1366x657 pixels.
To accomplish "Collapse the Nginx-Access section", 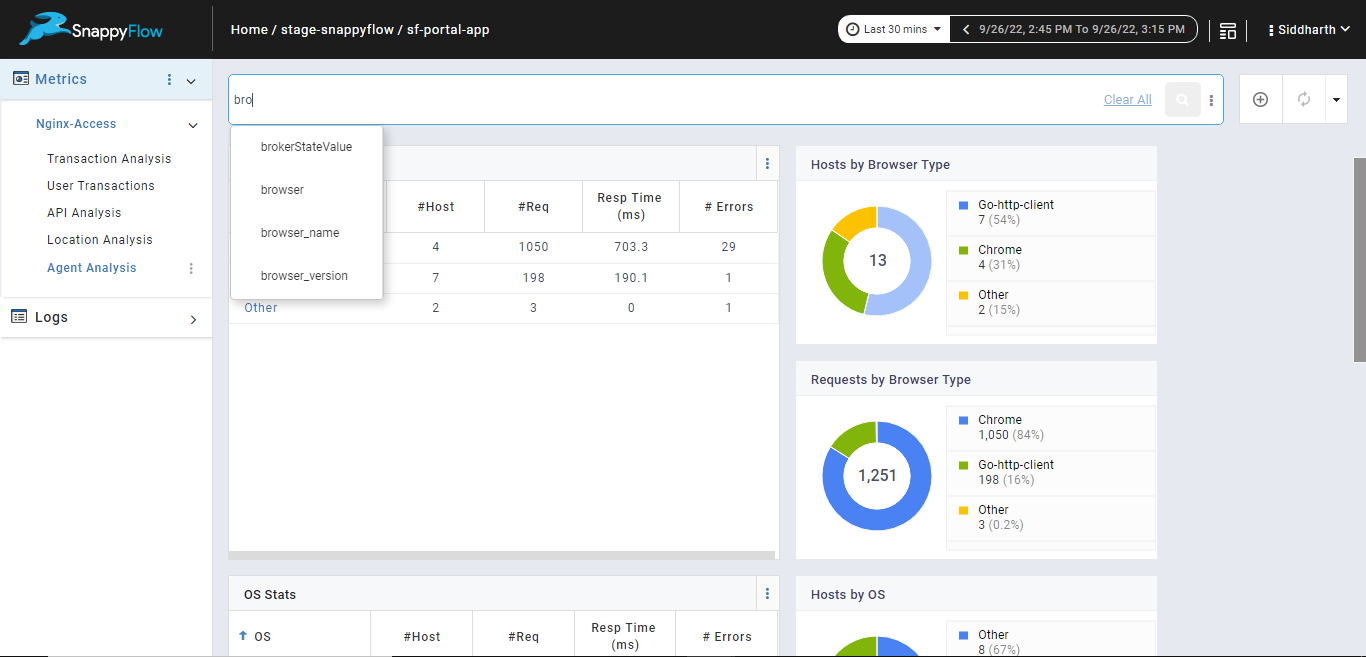I will [193, 125].
